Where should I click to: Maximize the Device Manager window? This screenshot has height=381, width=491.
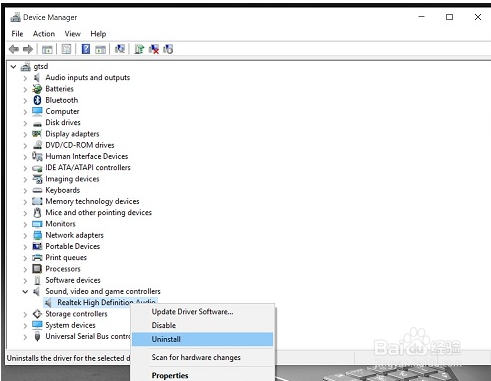(x=449, y=17)
